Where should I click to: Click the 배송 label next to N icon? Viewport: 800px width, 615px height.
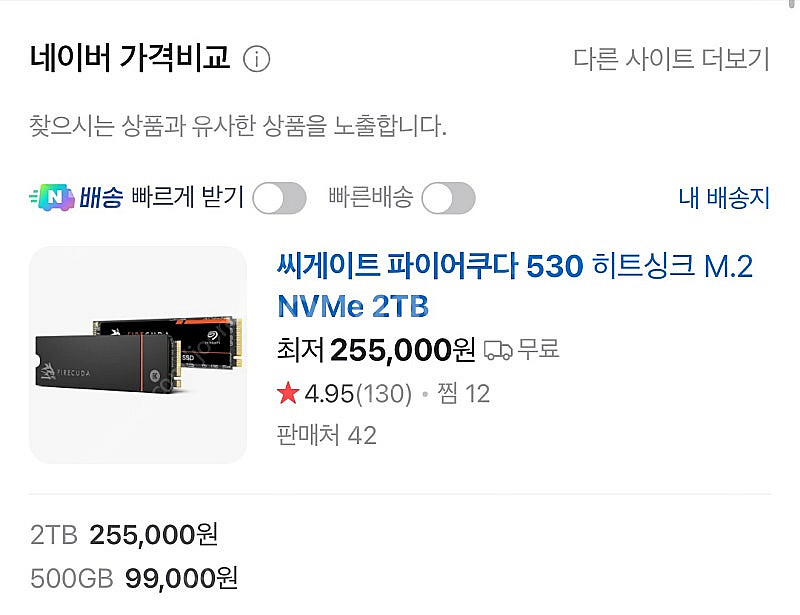click(101, 197)
